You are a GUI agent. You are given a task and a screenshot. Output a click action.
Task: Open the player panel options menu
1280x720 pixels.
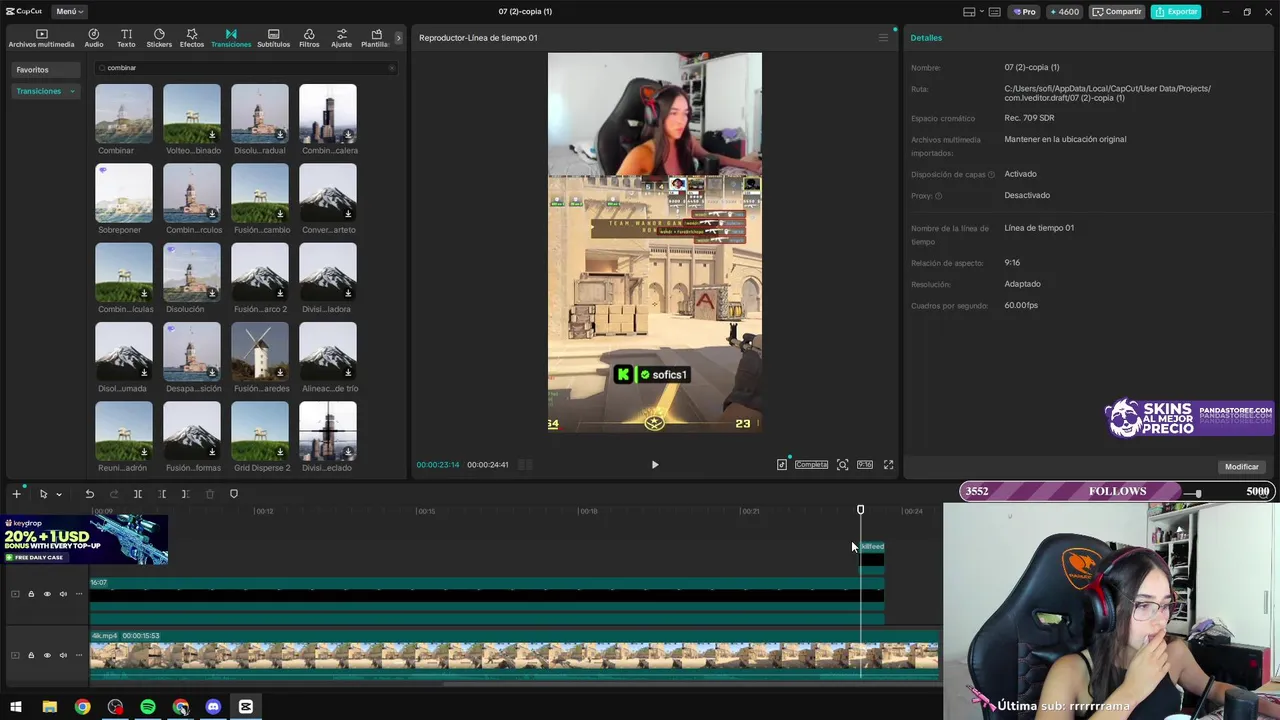click(883, 38)
